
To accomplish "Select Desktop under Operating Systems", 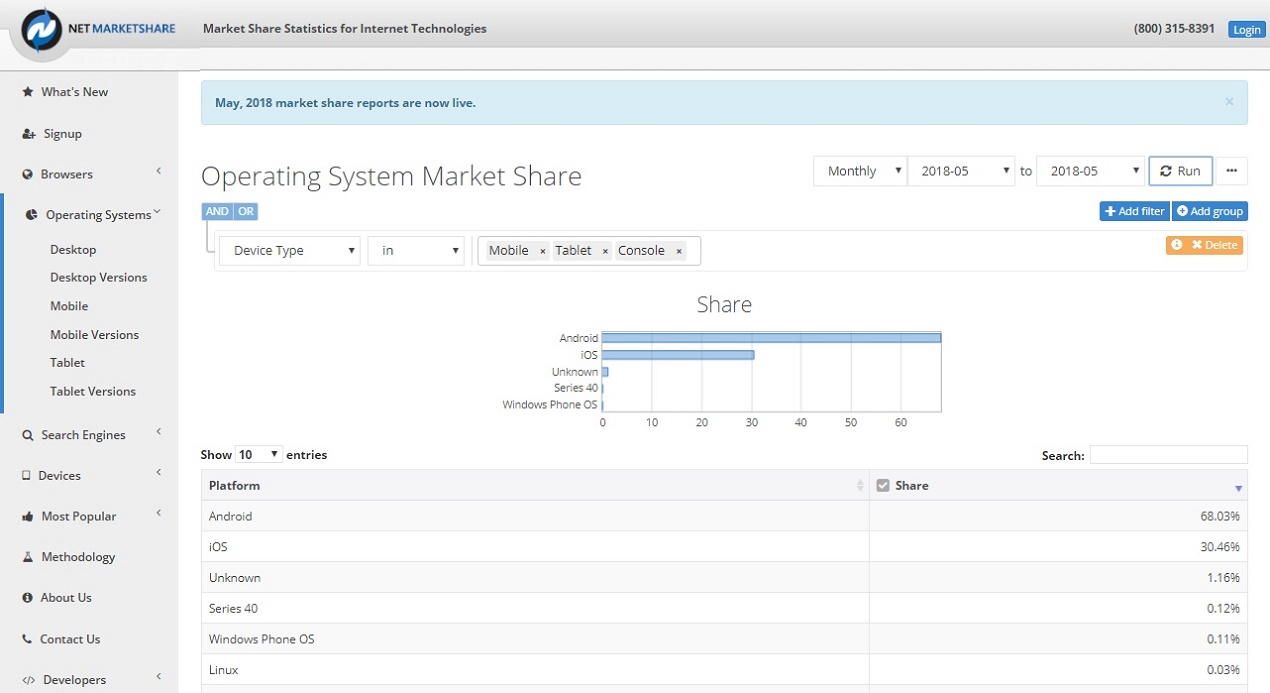I will pyautogui.click(x=73, y=249).
